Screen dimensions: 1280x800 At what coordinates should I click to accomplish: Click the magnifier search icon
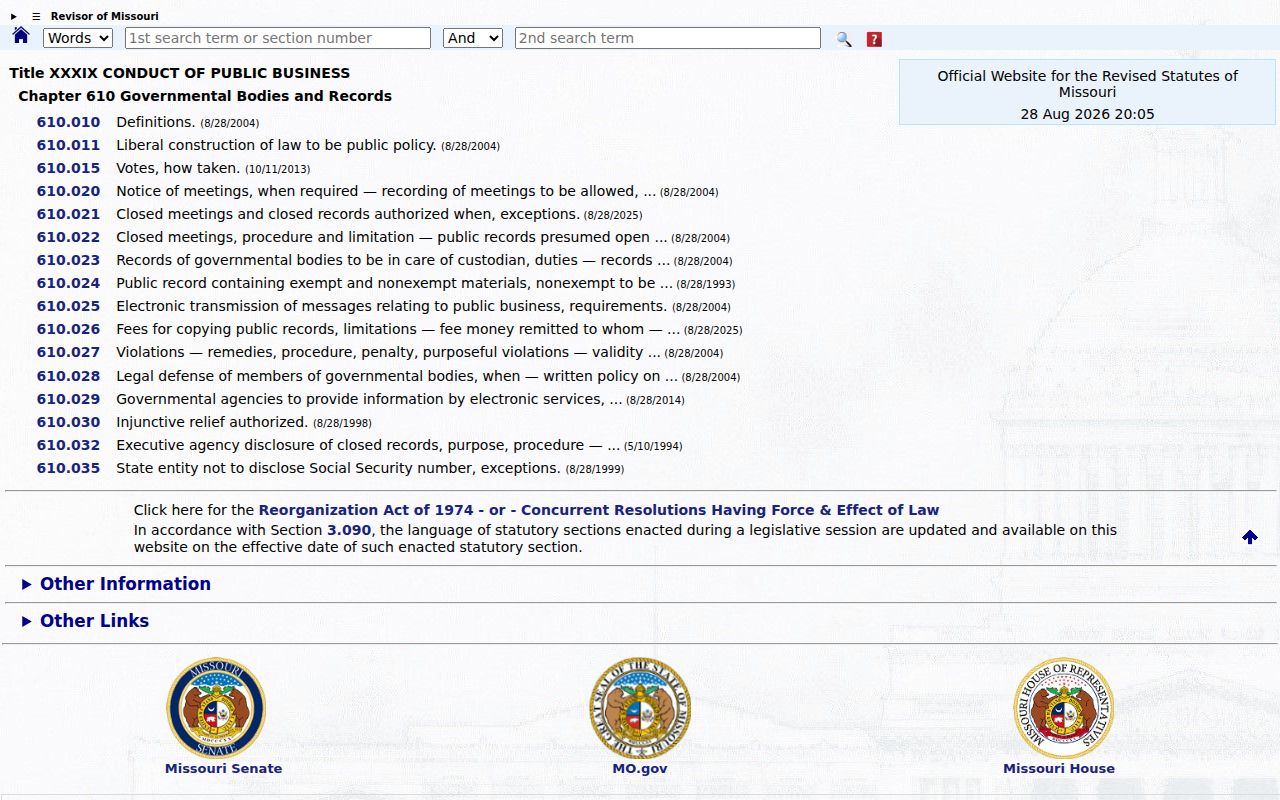pos(844,39)
